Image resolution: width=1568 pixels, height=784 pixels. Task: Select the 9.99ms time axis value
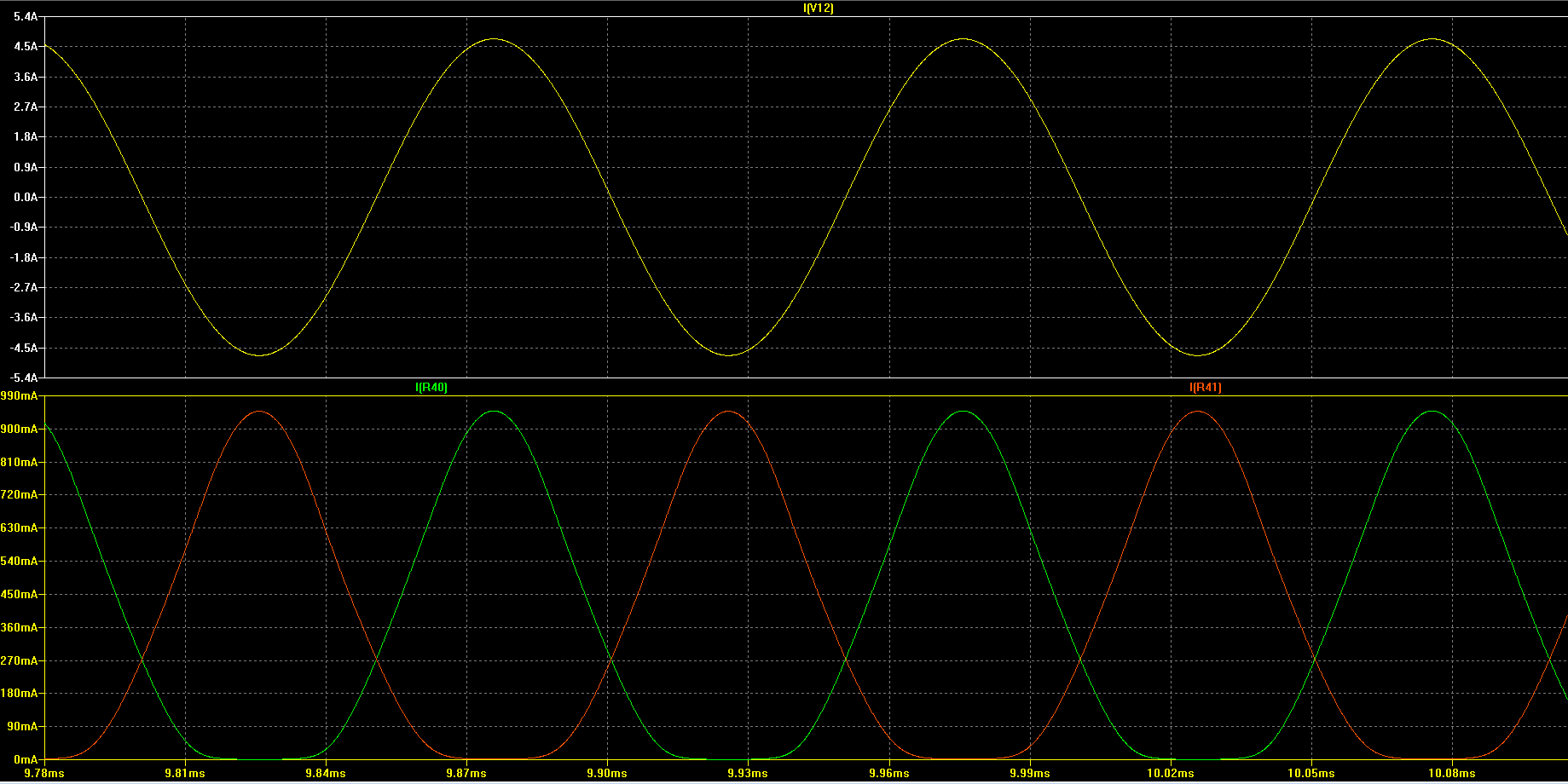tap(1030, 774)
